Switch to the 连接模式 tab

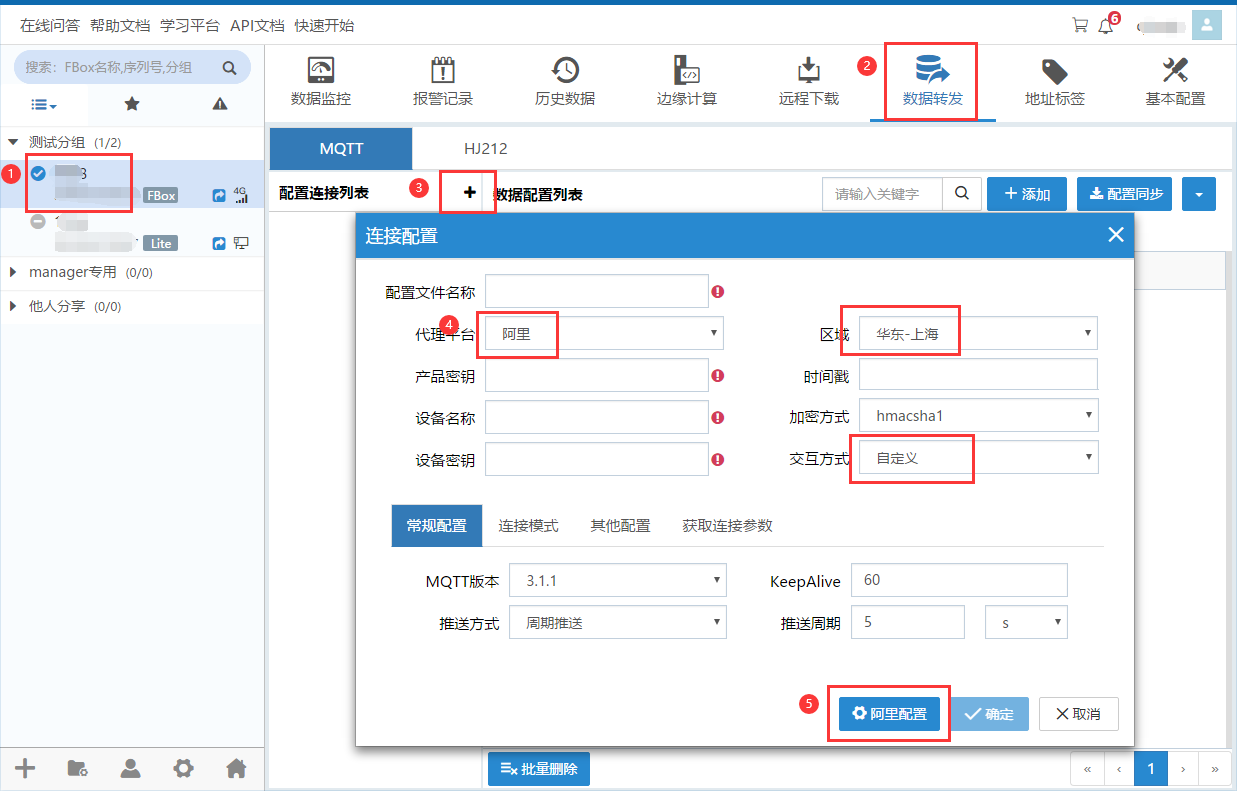528,526
